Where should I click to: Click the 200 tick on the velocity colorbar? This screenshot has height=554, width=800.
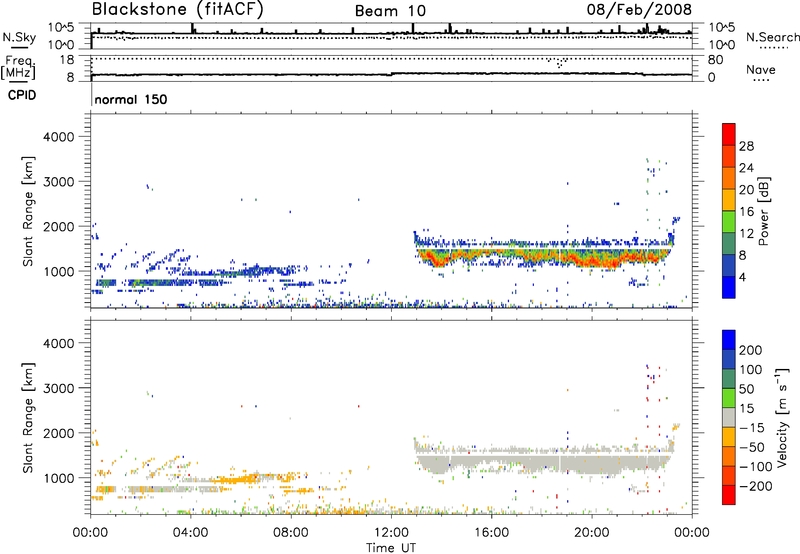751,350
